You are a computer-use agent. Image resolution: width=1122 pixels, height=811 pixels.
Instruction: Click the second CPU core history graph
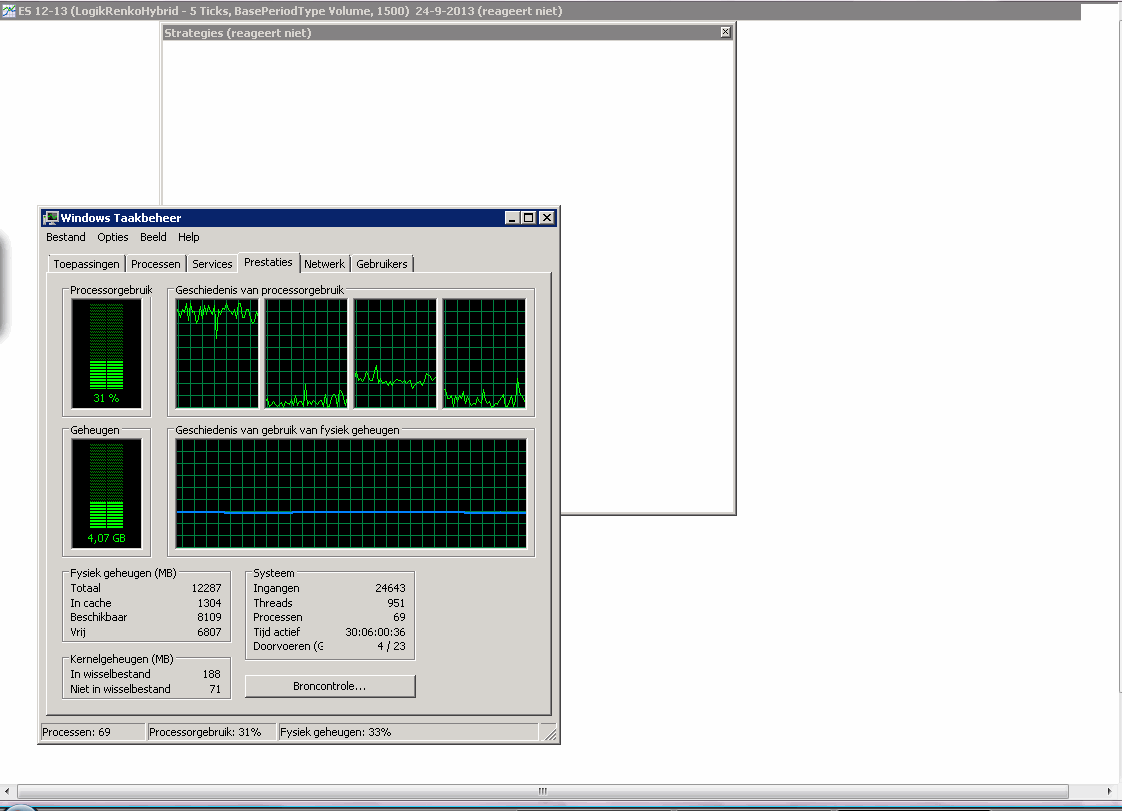pyautogui.click(x=306, y=354)
